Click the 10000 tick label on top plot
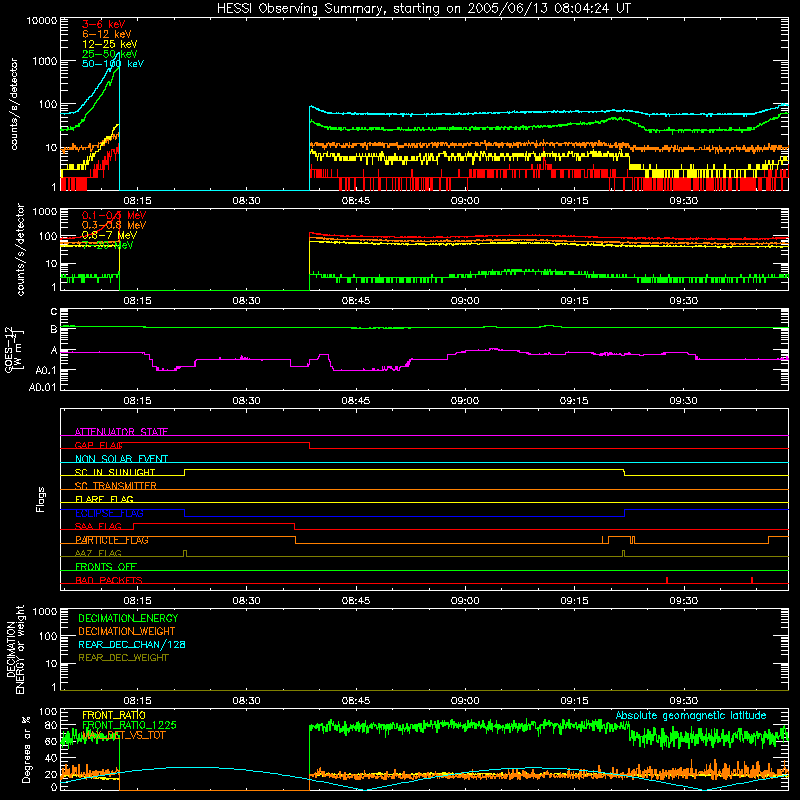 (x=42, y=20)
